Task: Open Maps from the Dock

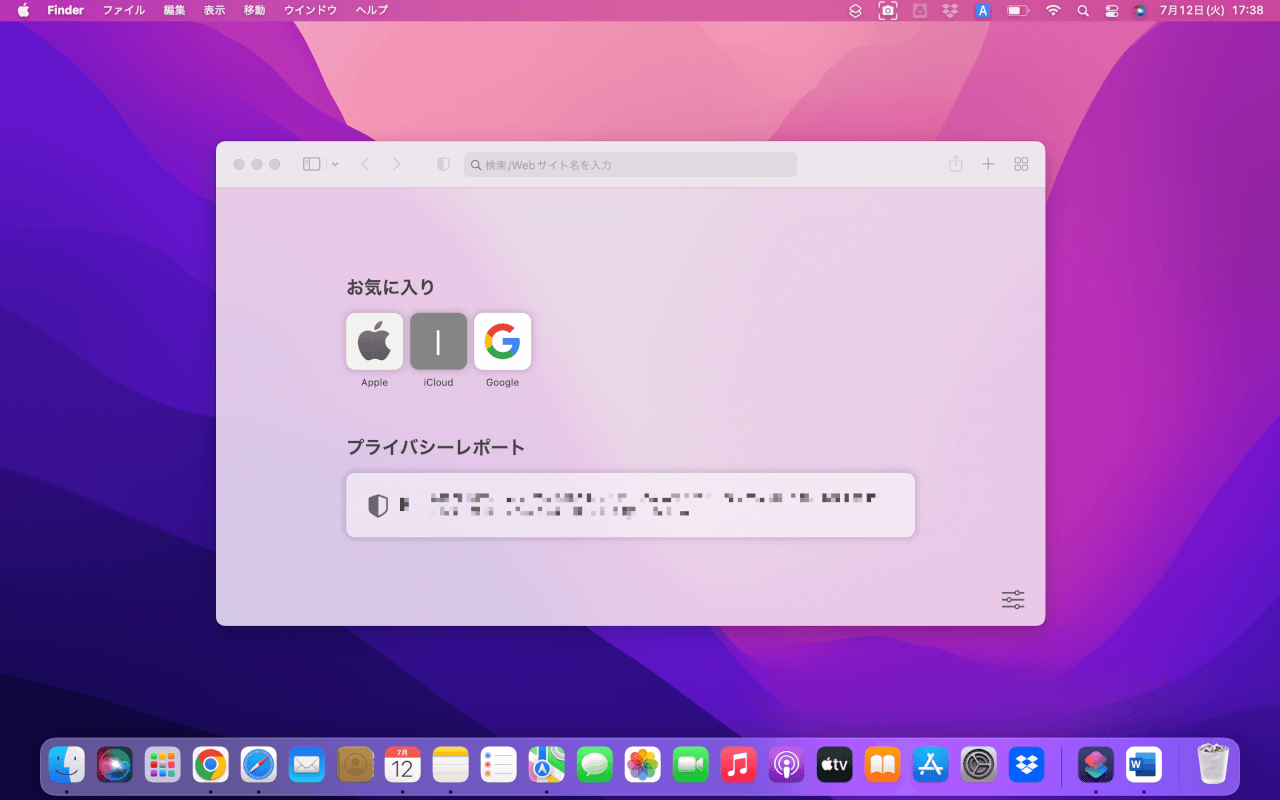Action: point(547,765)
